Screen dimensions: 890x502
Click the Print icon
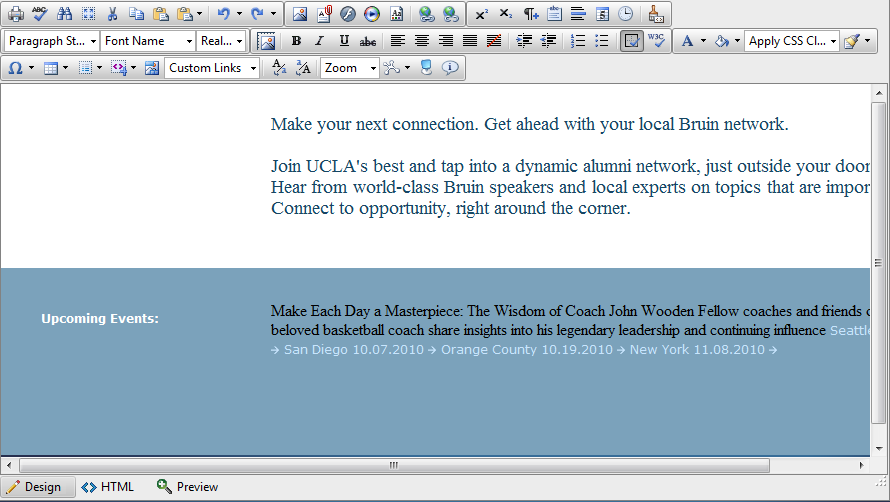click(16, 14)
